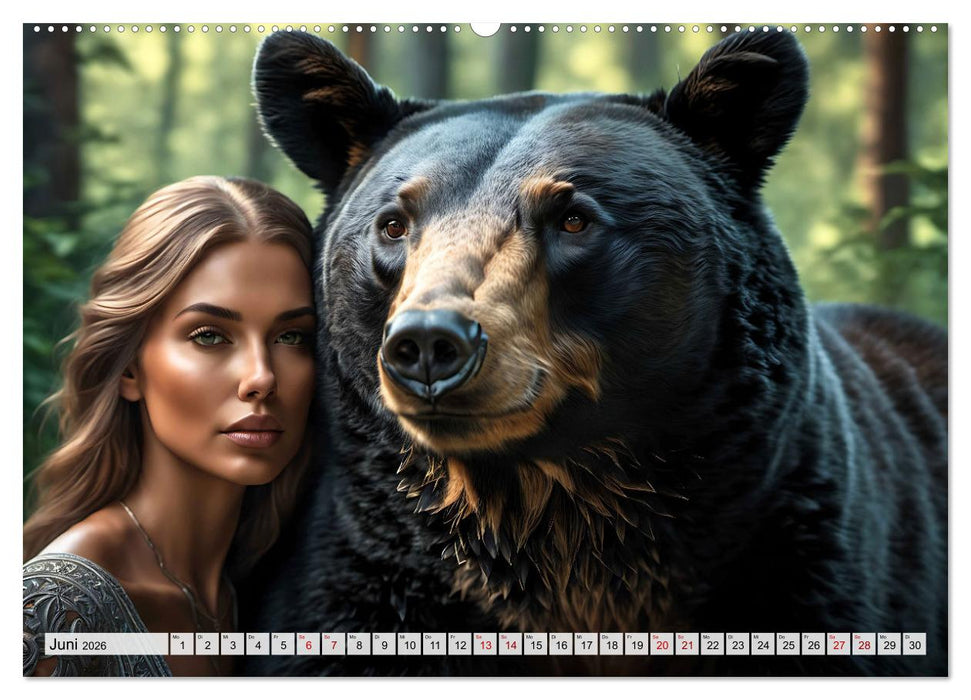The height and width of the screenshot is (700, 971).
Task: Click the red date 21 cell
Action: 687,644
